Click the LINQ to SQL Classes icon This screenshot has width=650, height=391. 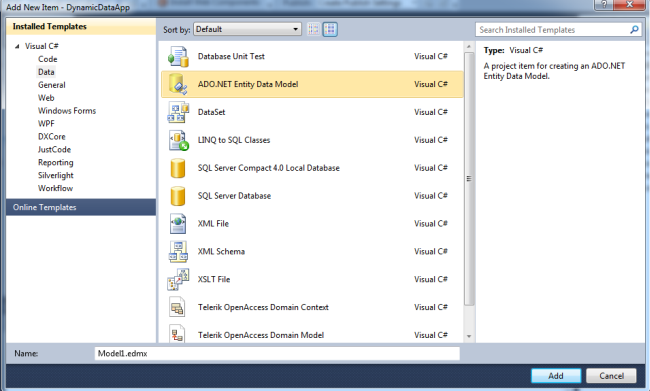pos(178,140)
